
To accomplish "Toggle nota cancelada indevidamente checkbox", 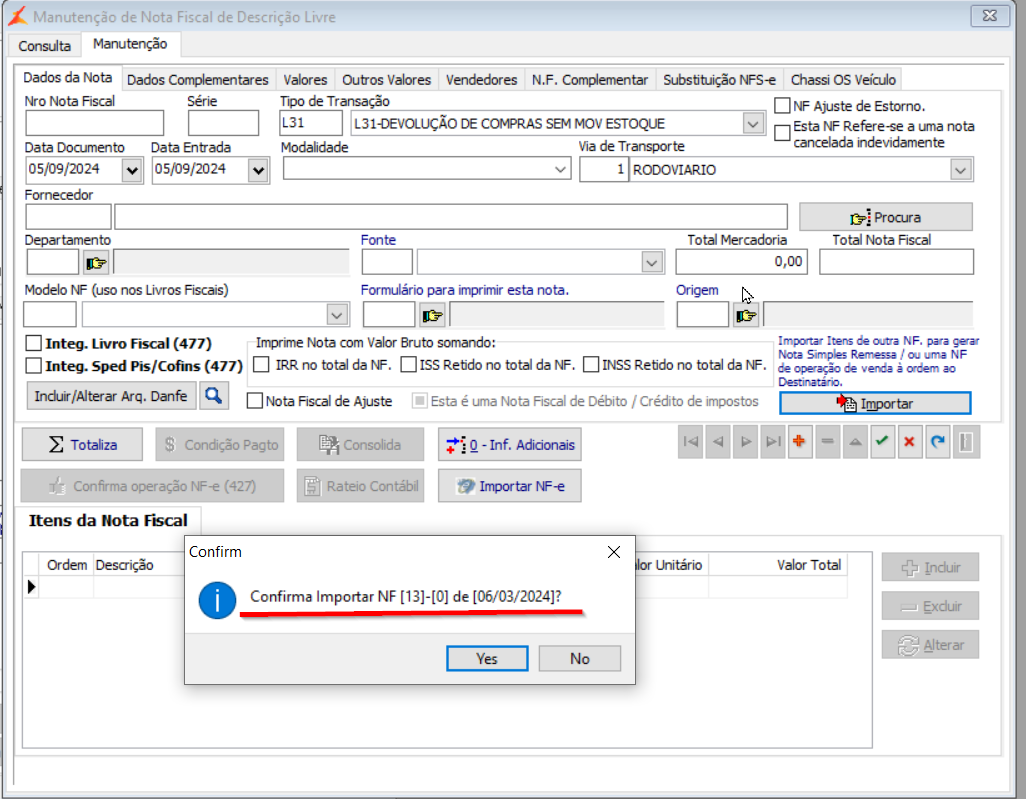I will (782, 133).
